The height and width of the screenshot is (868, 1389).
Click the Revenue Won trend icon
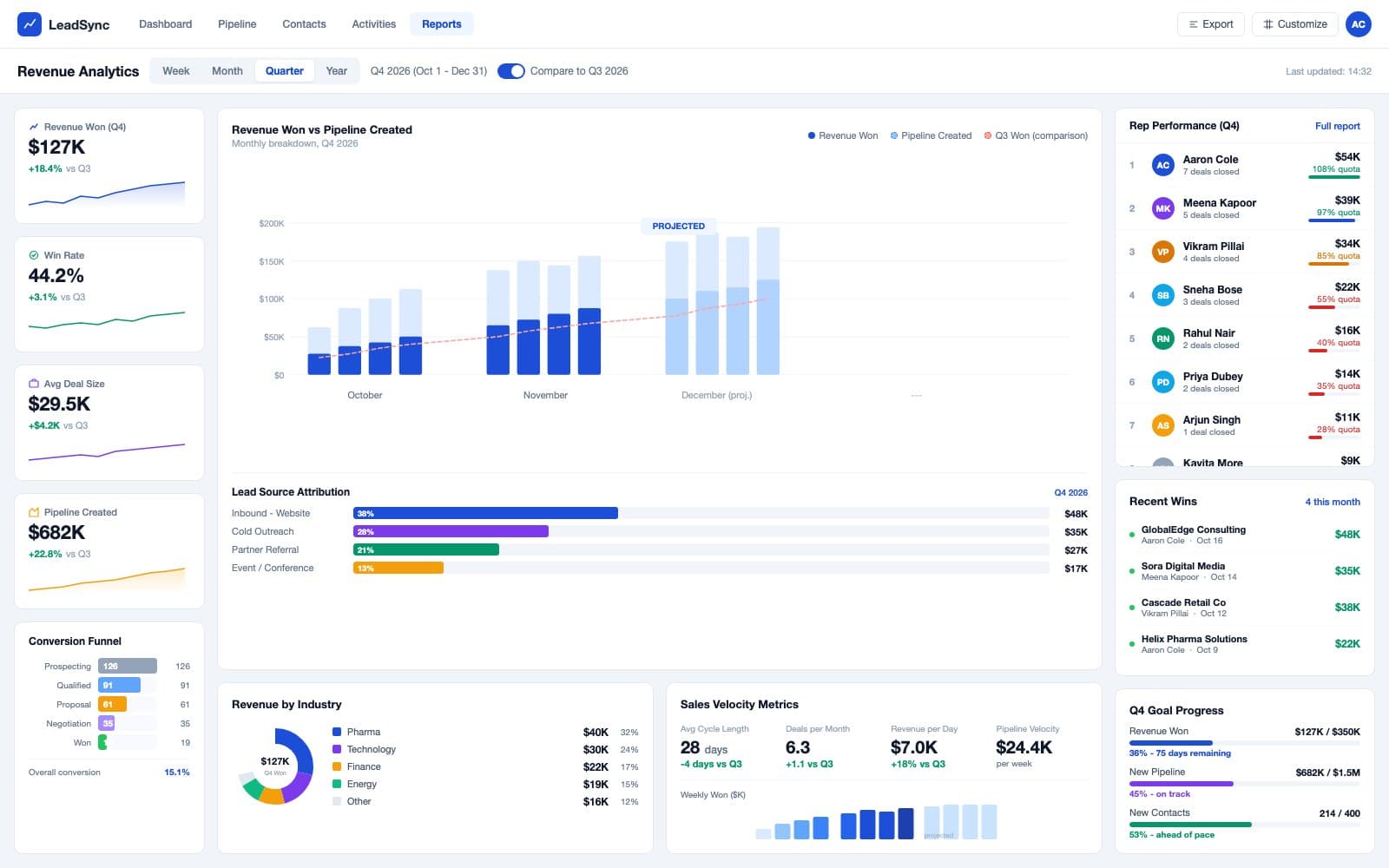pos(34,127)
